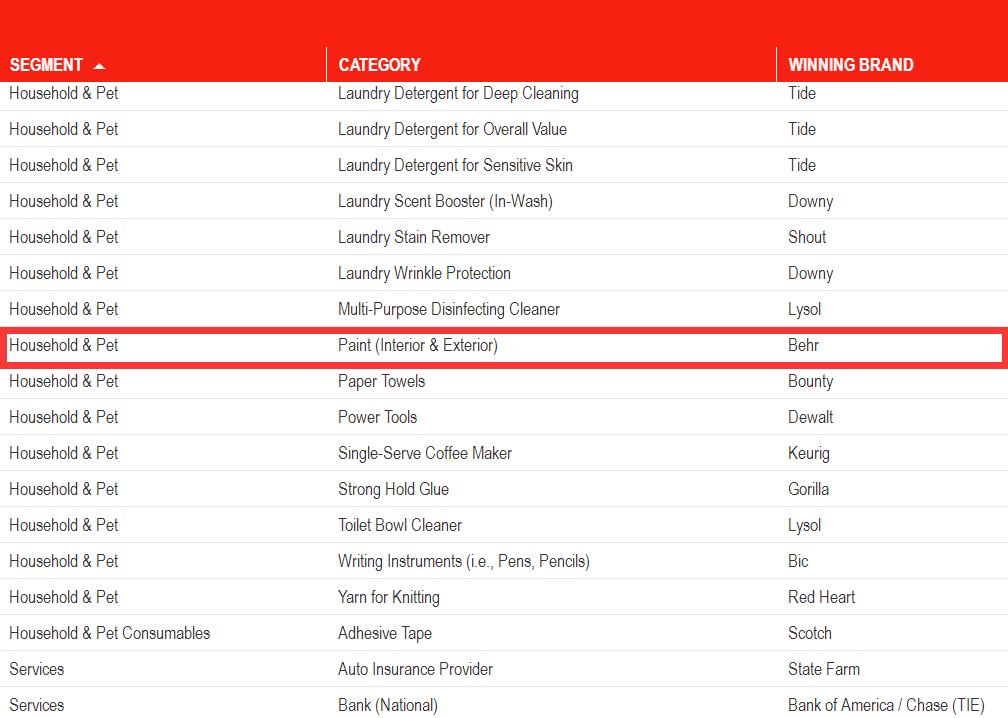1008x718 pixels.
Task: Click 'Lysol' in the Multi-Purpose Disinfecting Cleaner row
Action: coord(805,309)
